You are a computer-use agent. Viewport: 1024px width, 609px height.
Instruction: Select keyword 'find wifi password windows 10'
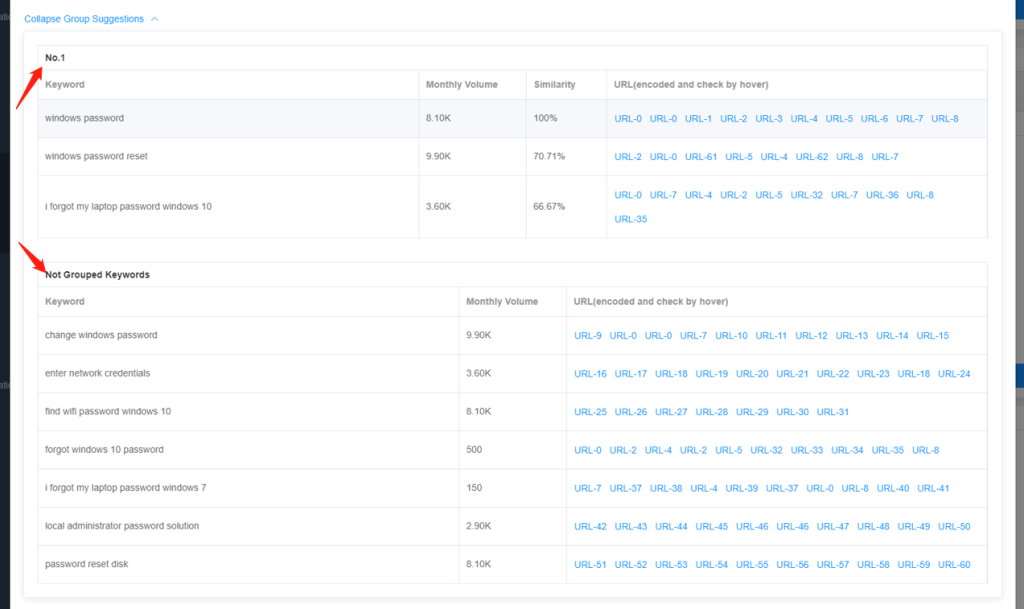pyautogui.click(x=108, y=411)
